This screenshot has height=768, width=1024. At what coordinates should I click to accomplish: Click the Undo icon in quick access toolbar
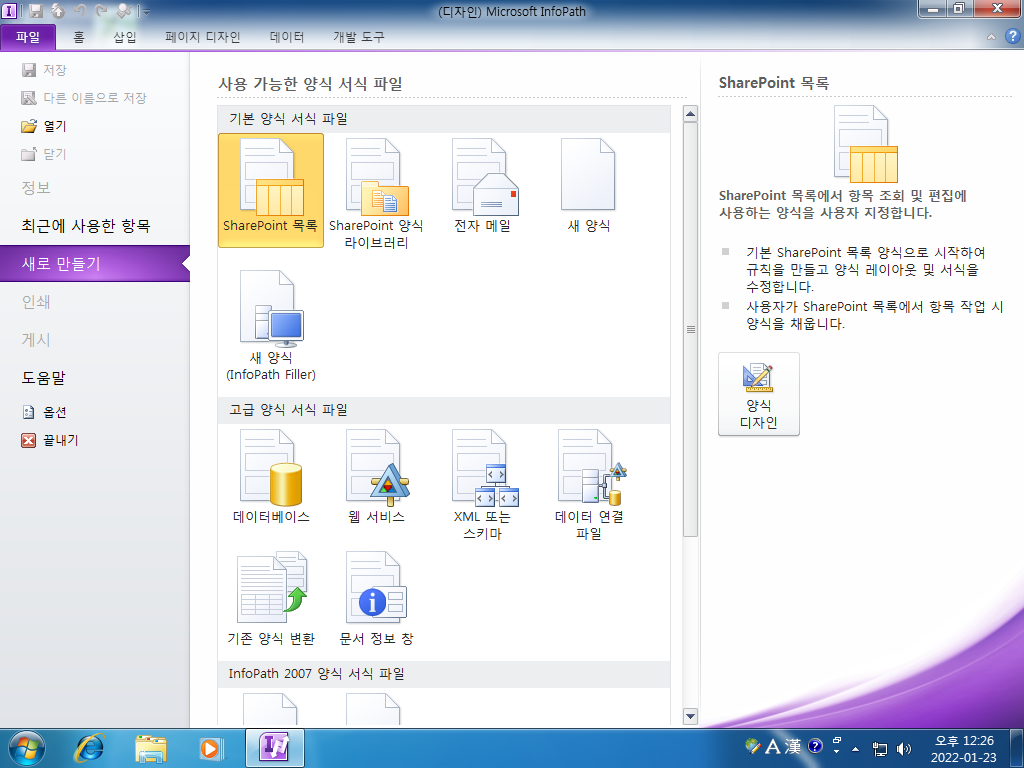(80, 11)
